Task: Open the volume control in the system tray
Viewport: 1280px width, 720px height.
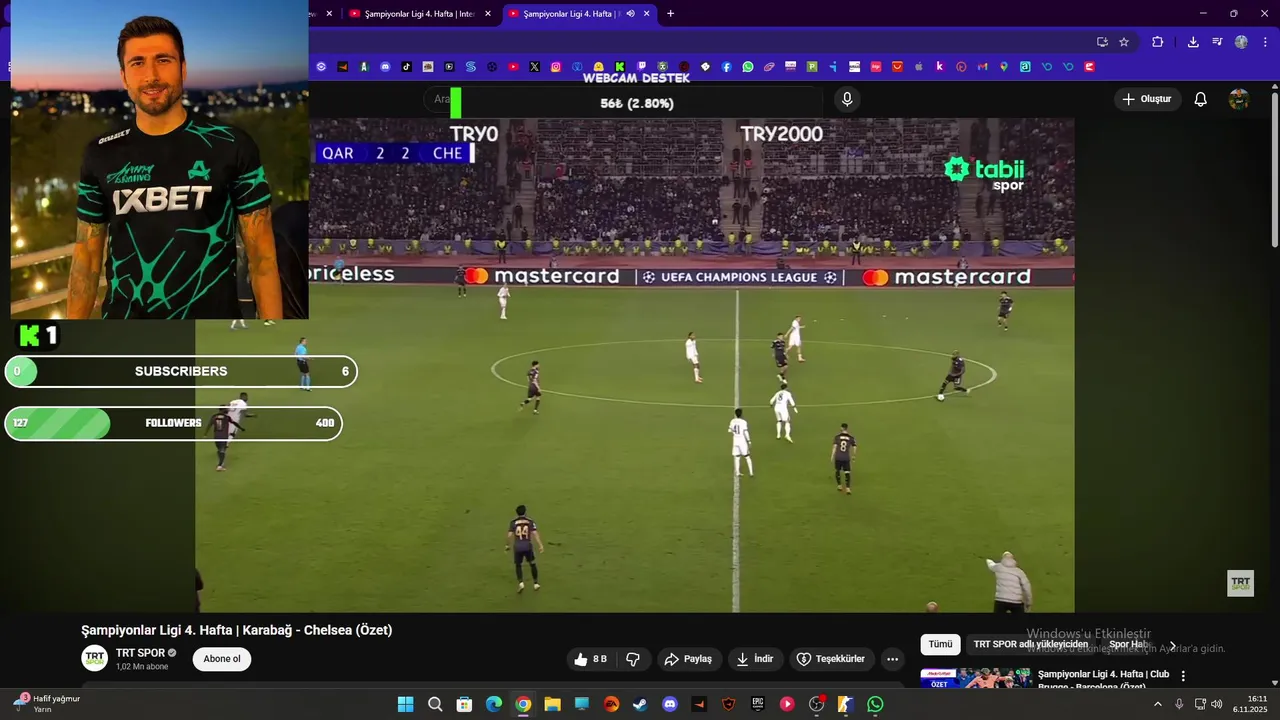Action: [1217, 704]
